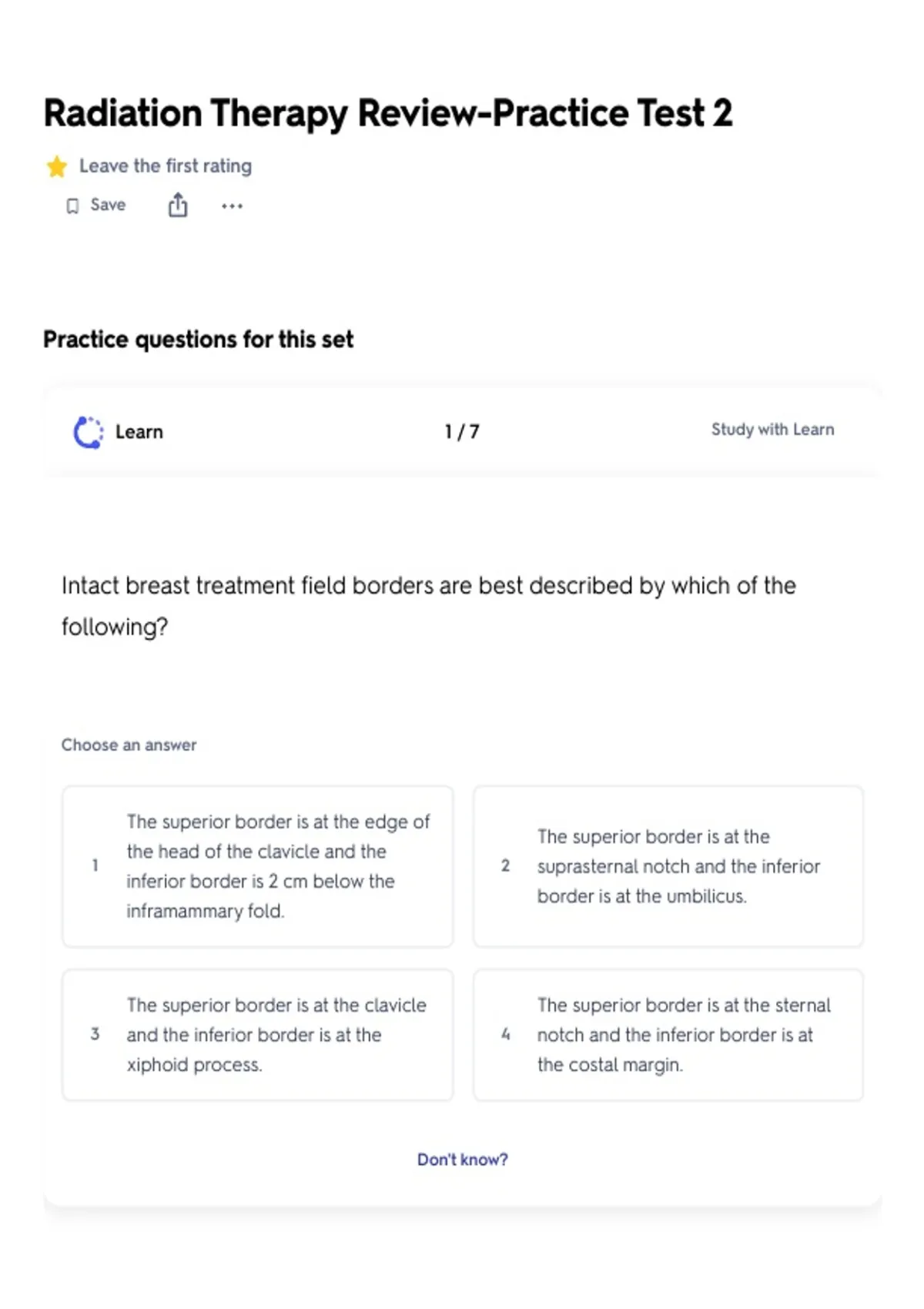Select answer 2 about suprasternal notch and umbilicus

pyautogui.click(x=668, y=866)
